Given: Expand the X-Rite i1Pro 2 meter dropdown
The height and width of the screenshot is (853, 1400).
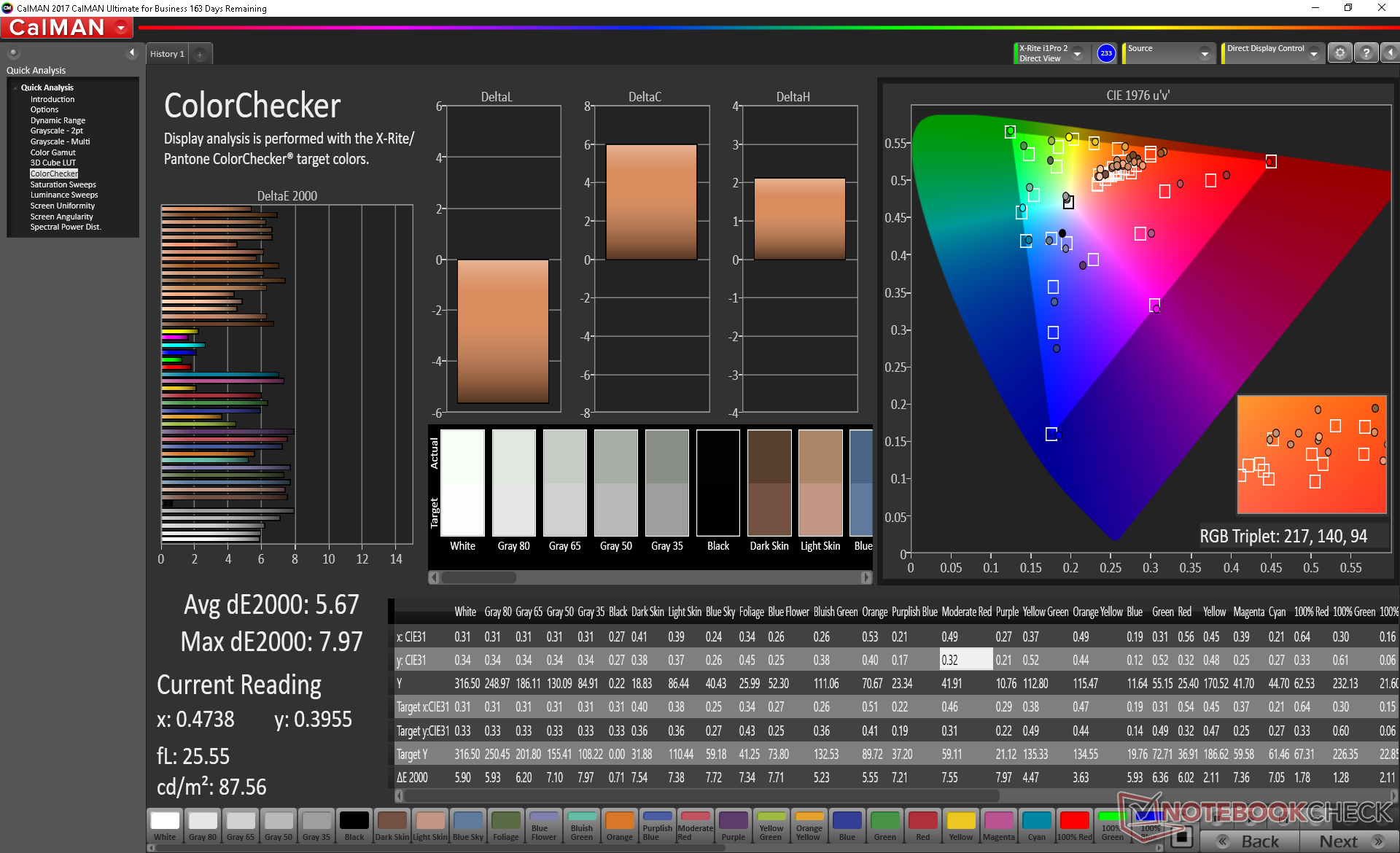Looking at the screenshot, I should coord(1077,53).
